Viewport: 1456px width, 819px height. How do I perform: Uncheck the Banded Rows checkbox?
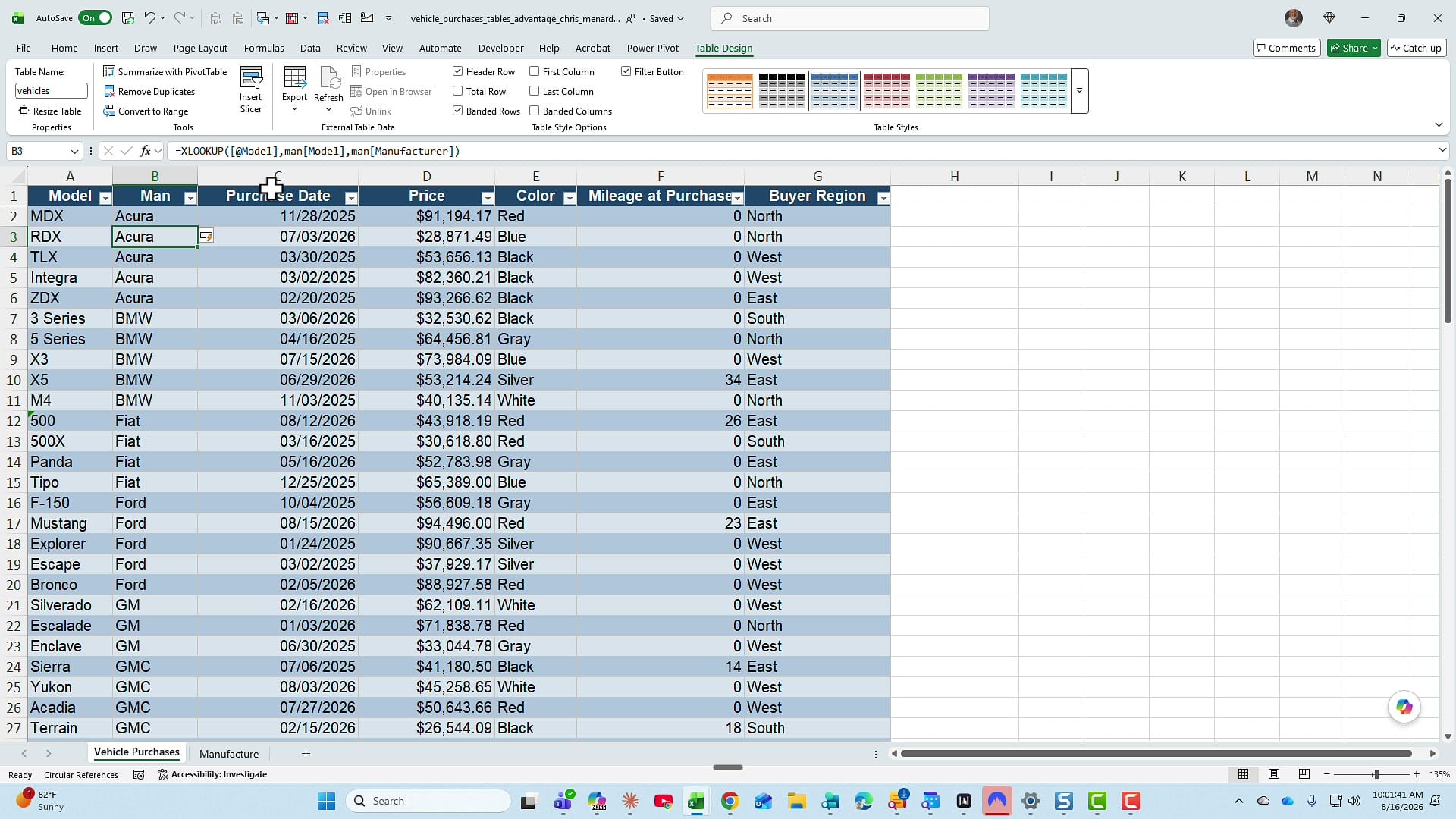coord(458,111)
